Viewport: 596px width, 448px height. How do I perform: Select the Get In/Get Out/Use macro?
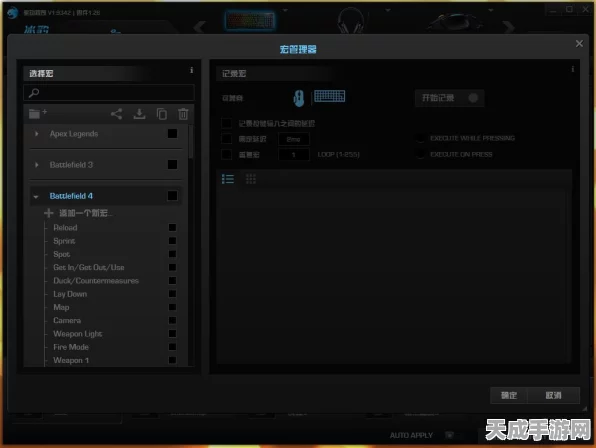89,268
